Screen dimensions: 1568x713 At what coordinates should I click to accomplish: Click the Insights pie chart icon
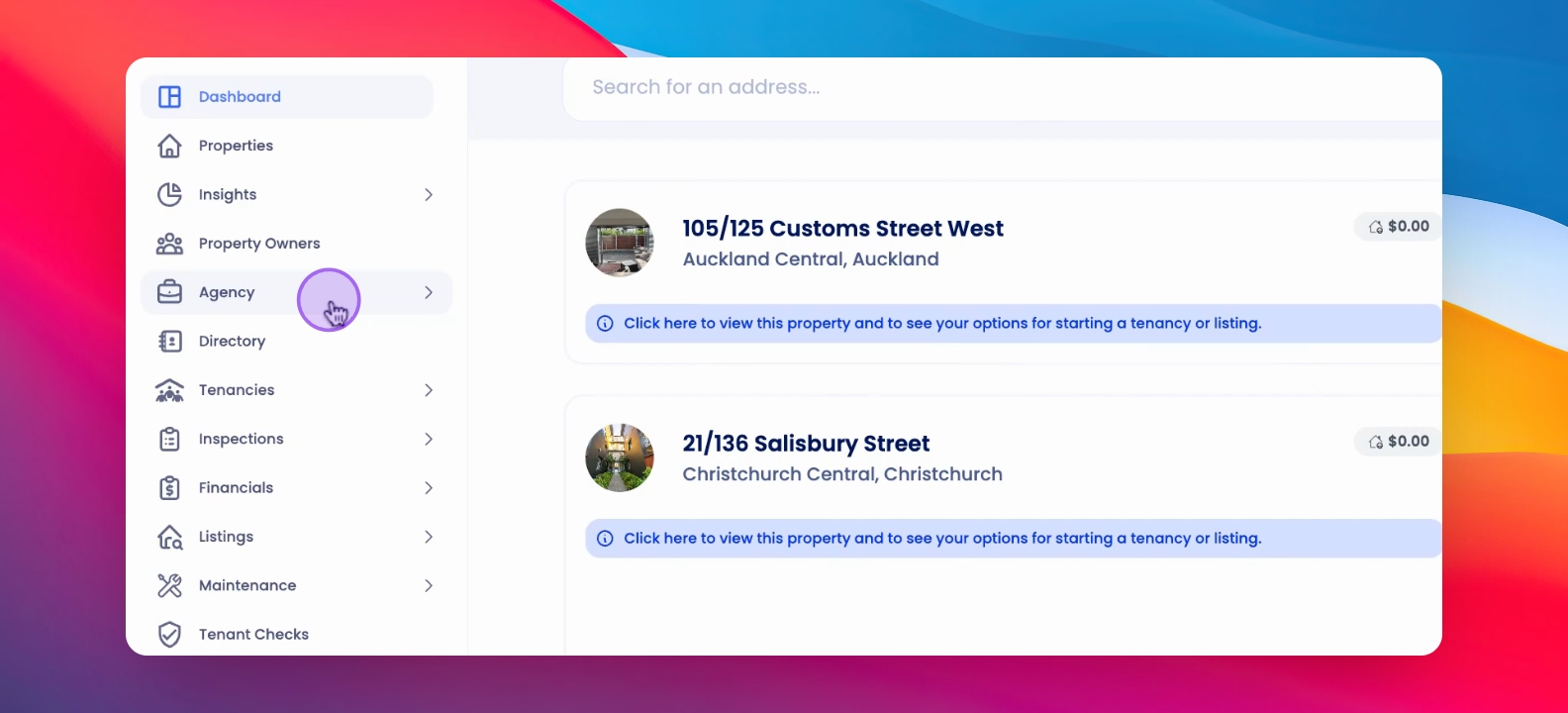(x=170, y=194)
